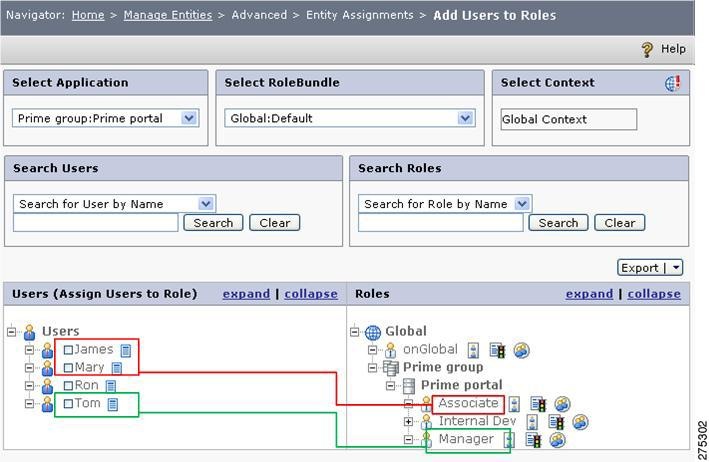This screenshot has height=462, width=709.
Task: Open the Search for User by Name dropdown
Action: coord(206,204)
